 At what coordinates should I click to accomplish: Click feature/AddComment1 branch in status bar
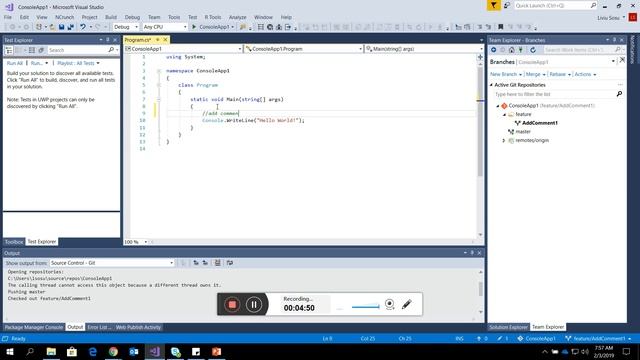point(599,338)
